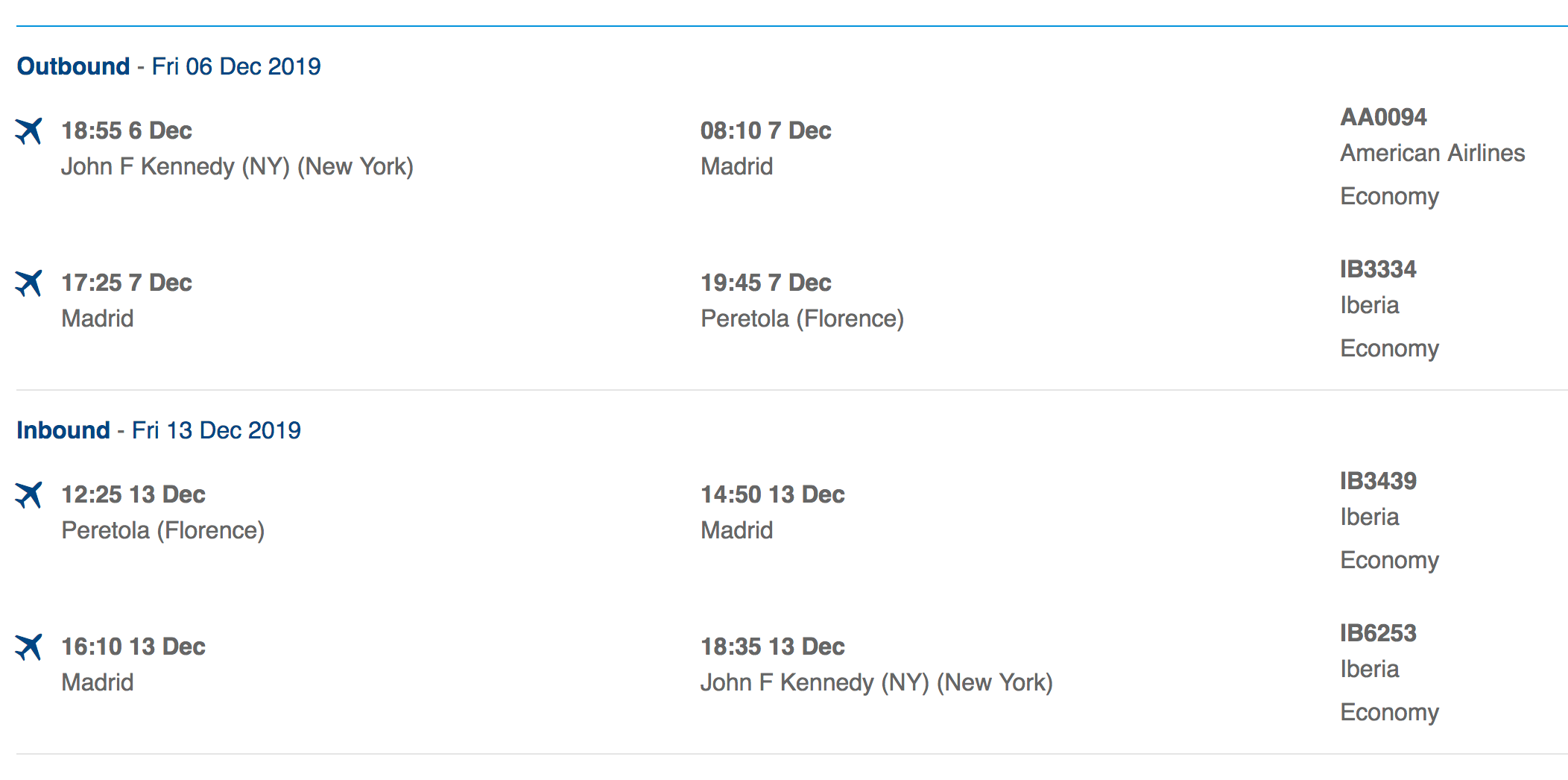
Task: Select flight number IB6253
Action: pos(1378,633)
